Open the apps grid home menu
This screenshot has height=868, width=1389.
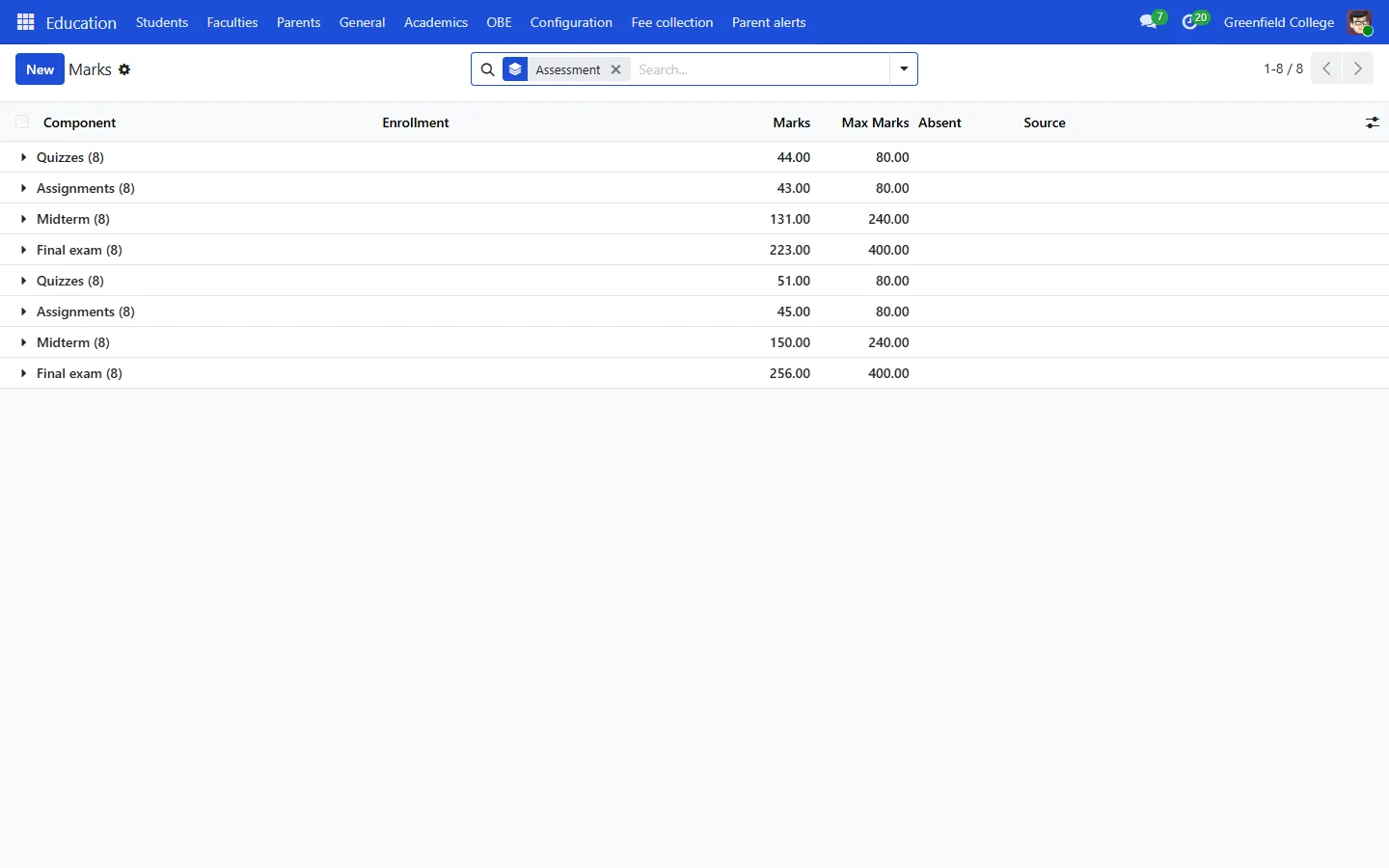tap(26, 22)
